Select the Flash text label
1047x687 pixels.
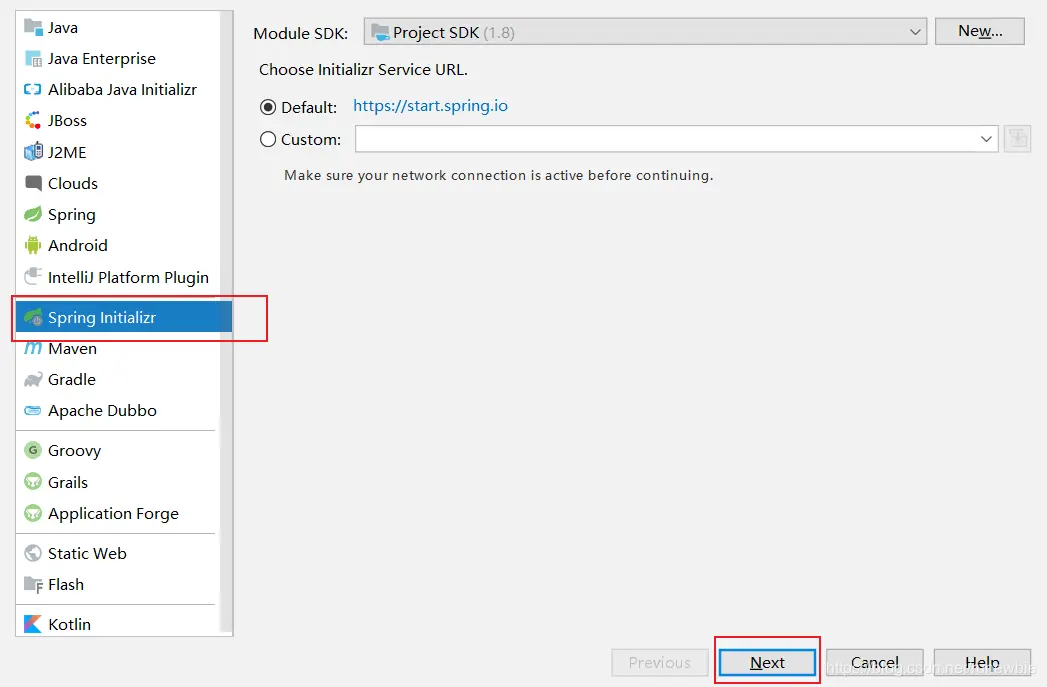(65, 585)
